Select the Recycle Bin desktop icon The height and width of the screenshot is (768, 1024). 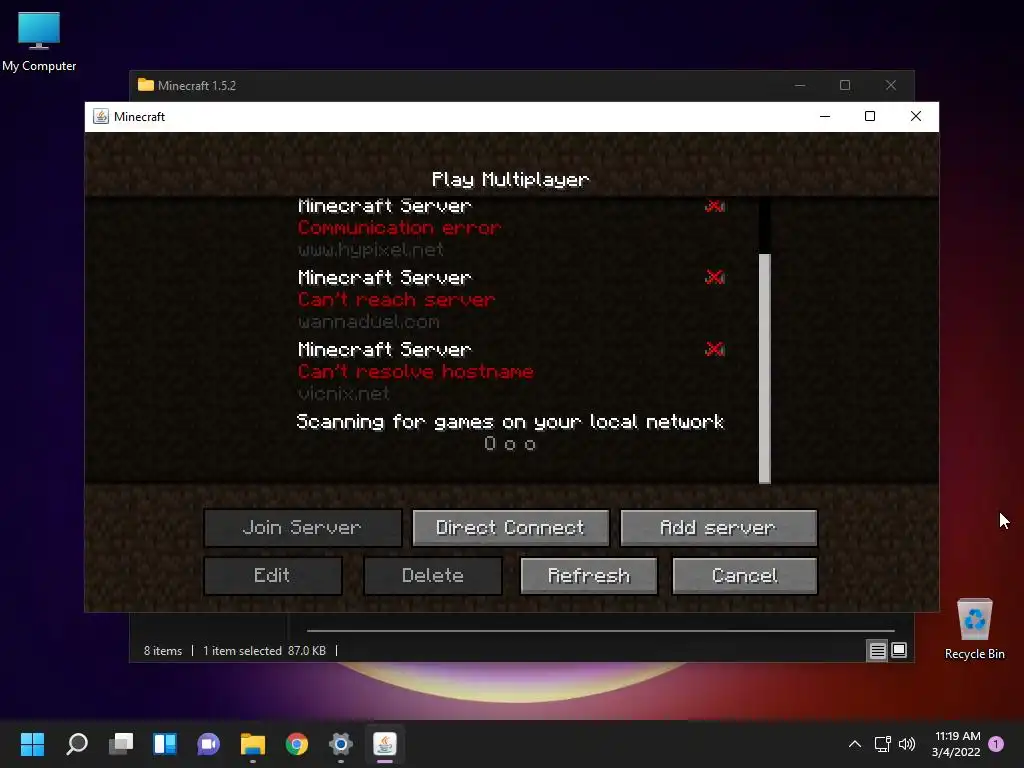[974, 629]
